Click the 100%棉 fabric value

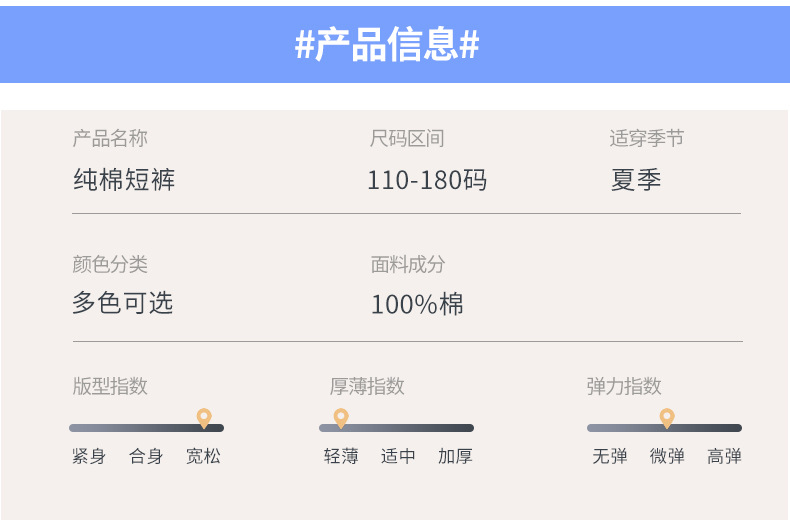417,304
